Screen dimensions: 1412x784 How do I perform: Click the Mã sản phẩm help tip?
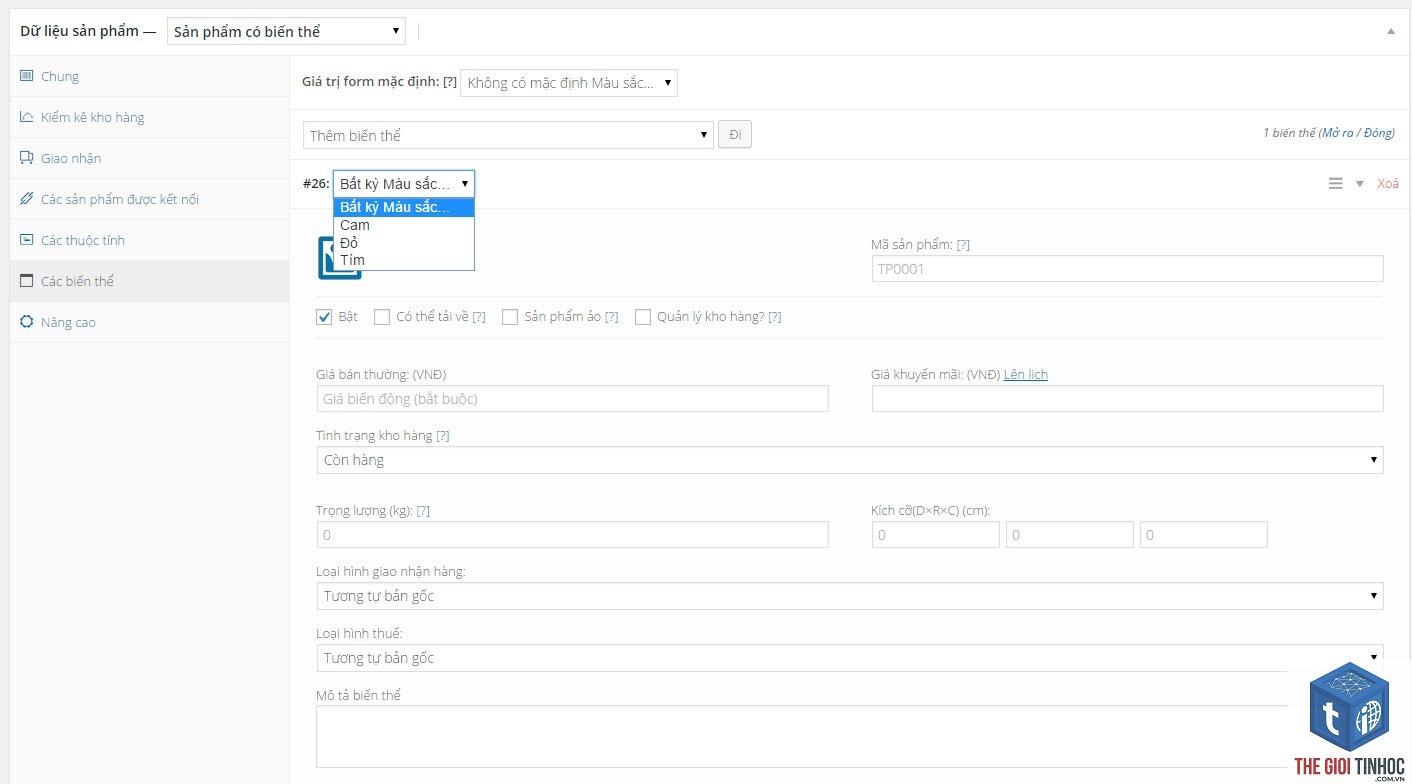pos(963,244)
